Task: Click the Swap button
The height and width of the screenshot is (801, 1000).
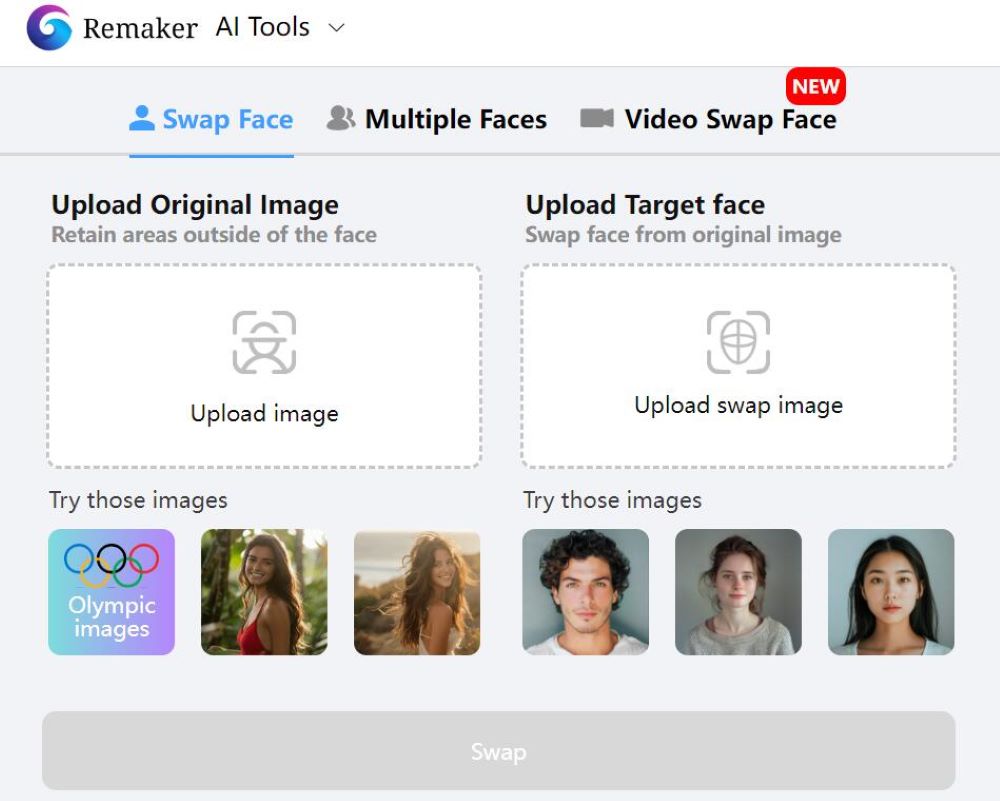Action: [499, 751]
